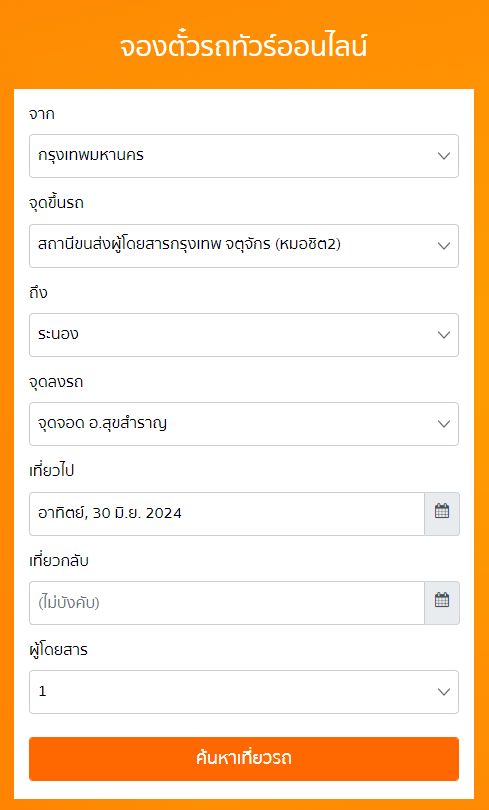Click the chevron arrow in ระนอง field
489x810 pixels.
(x=444, y=335)
